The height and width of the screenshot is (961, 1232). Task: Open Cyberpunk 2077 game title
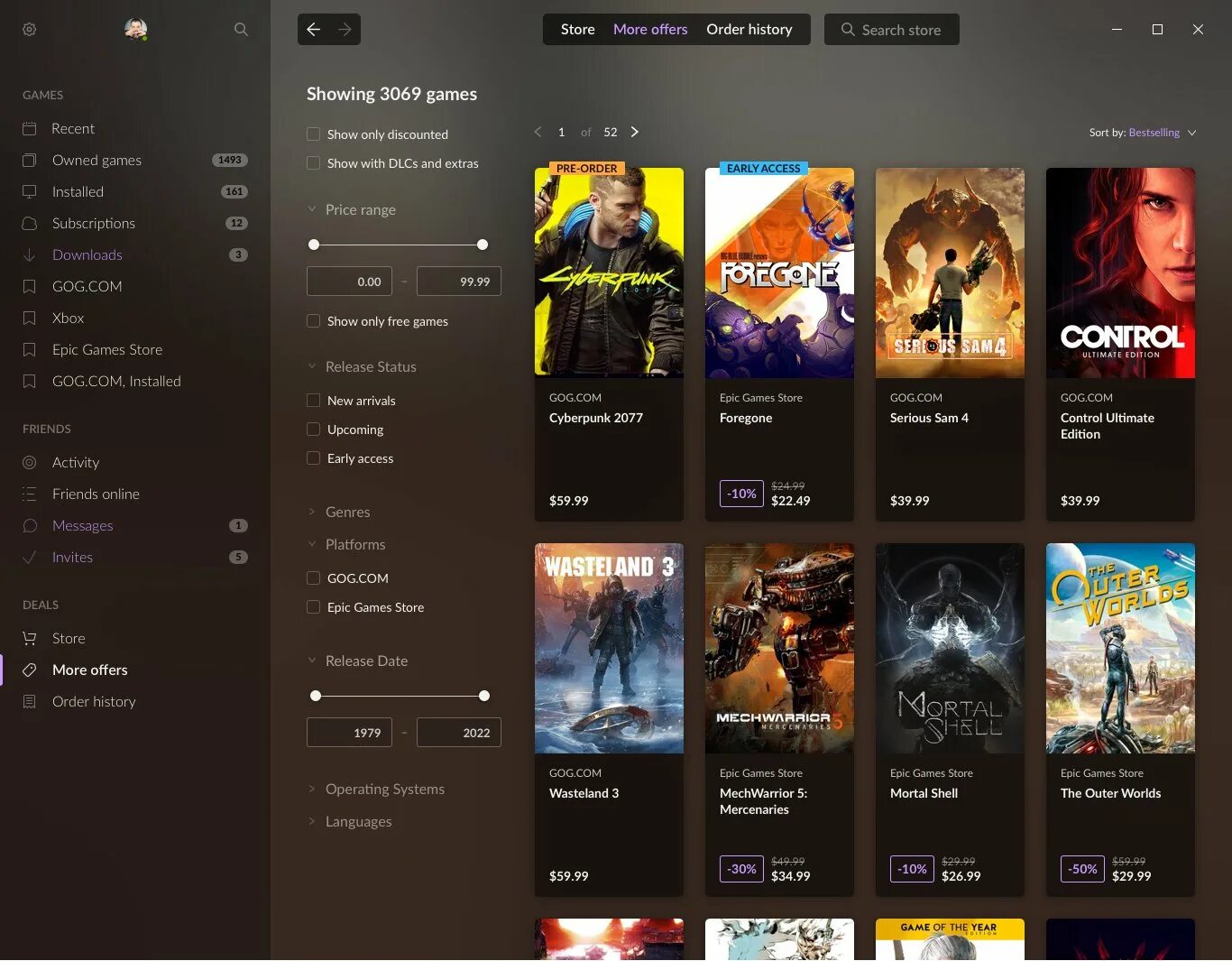click(596, 418)
